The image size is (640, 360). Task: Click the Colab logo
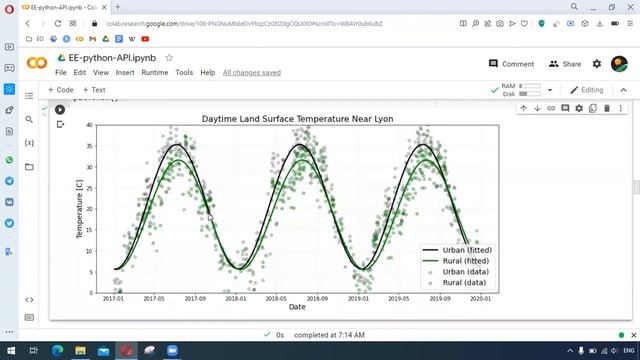coord(37,63)
